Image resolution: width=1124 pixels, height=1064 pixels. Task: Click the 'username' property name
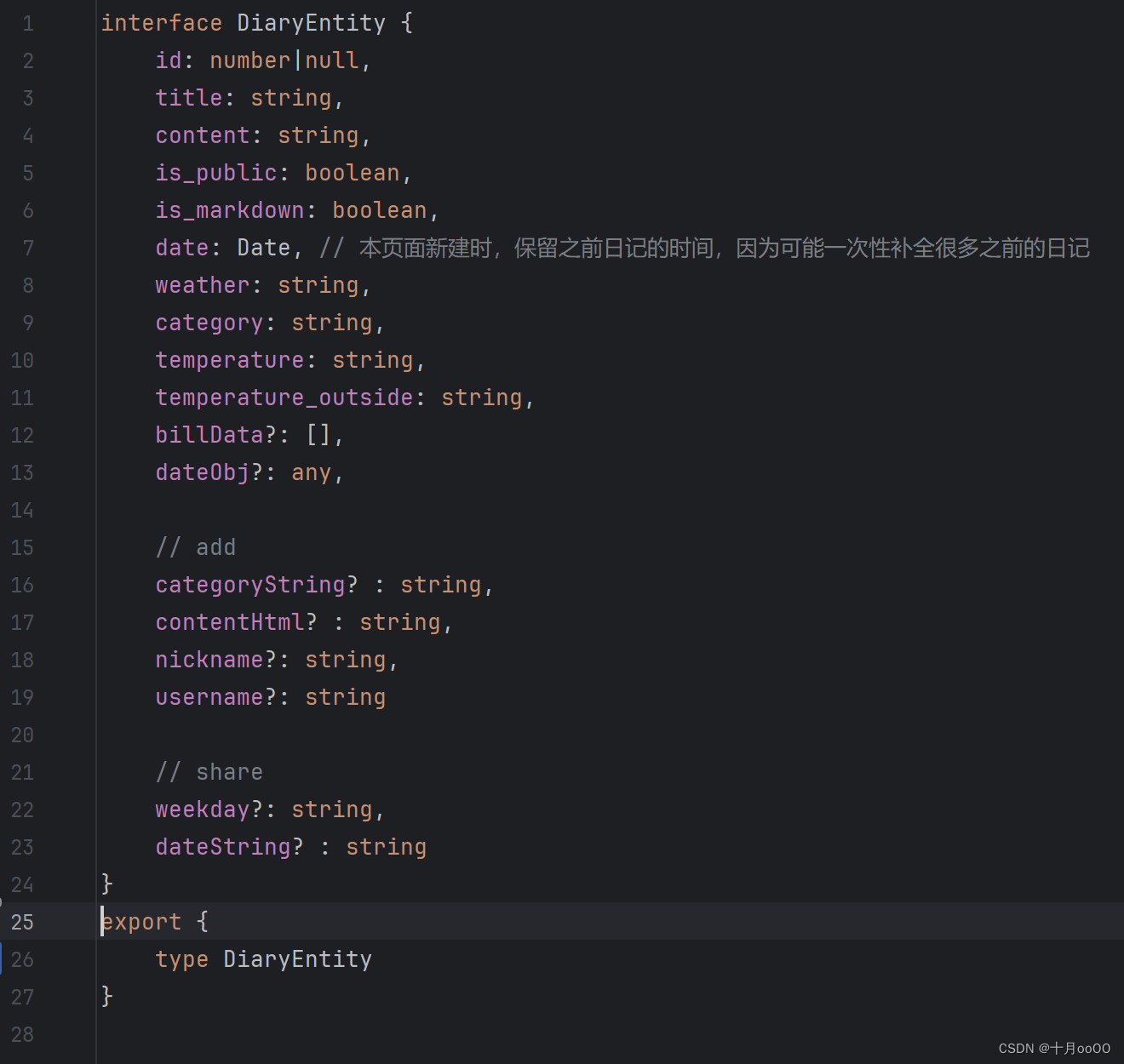coord(209,697)
